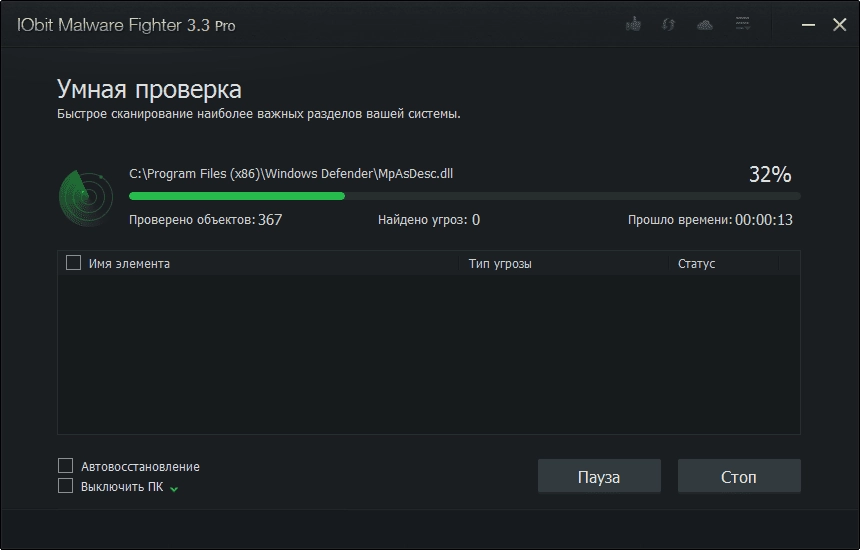The width and height of the screenshot is (860, 550).
Task: Stop the scan with Стоп button
Action: (x=739, y=476)
